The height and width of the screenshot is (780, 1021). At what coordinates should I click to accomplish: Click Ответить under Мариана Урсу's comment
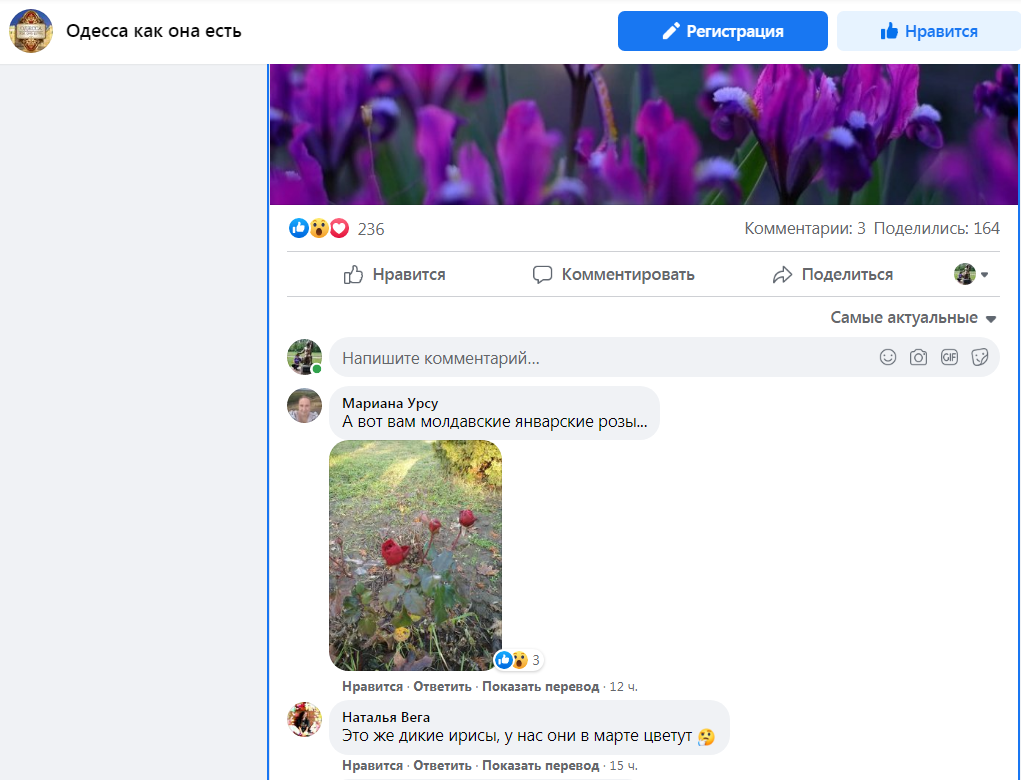point(442,687)
